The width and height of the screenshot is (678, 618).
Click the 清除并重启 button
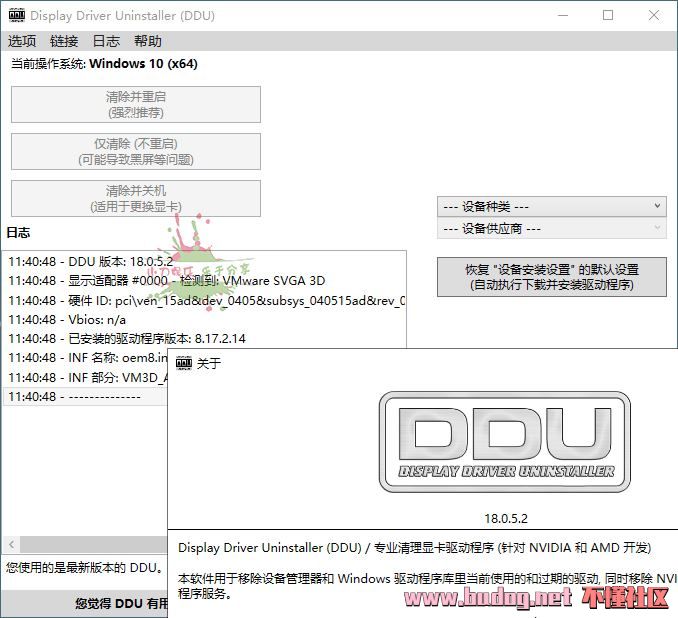[x=136, y=104]
